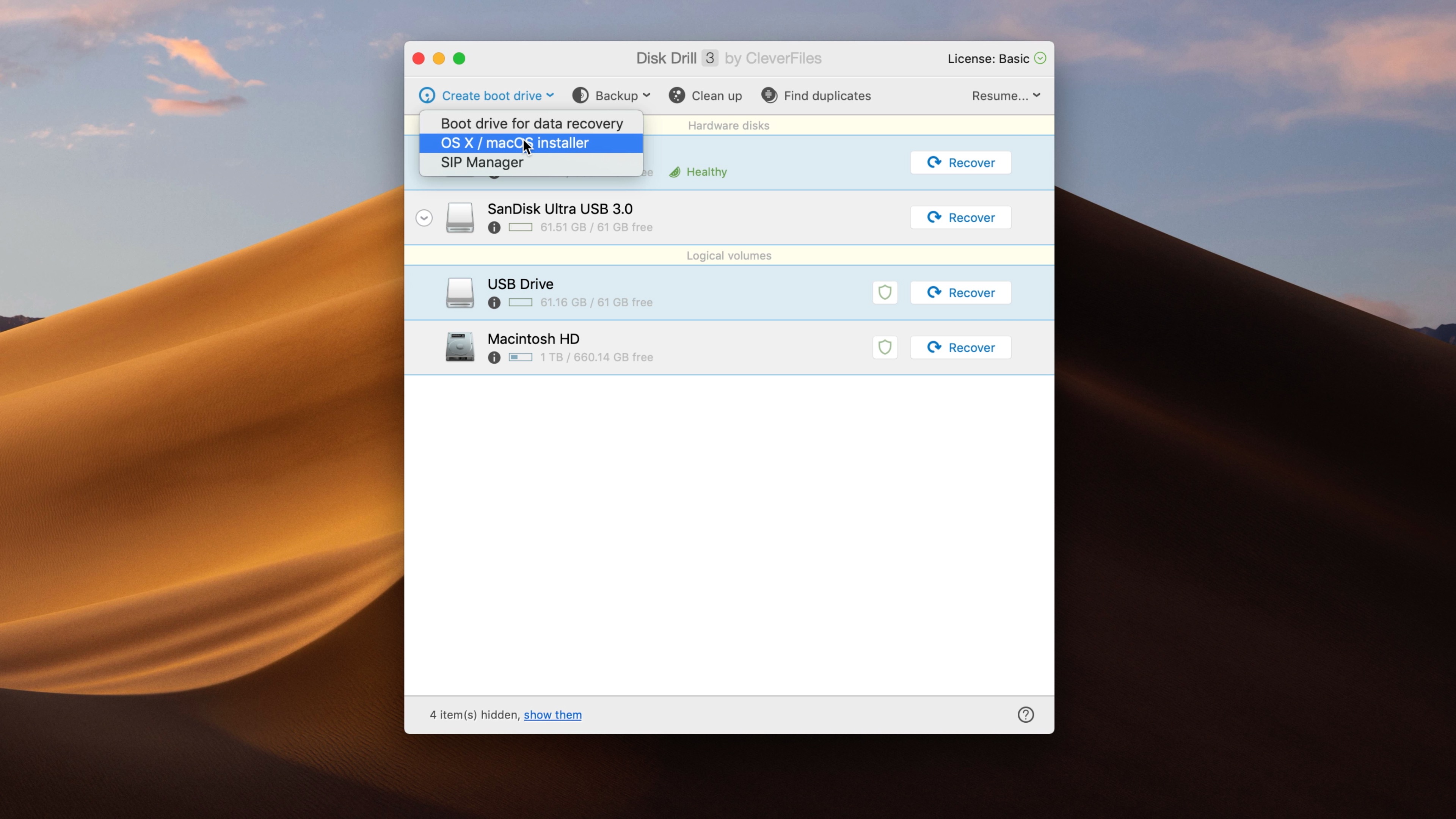Choose Boot drive for data recovery

point(531,124)
